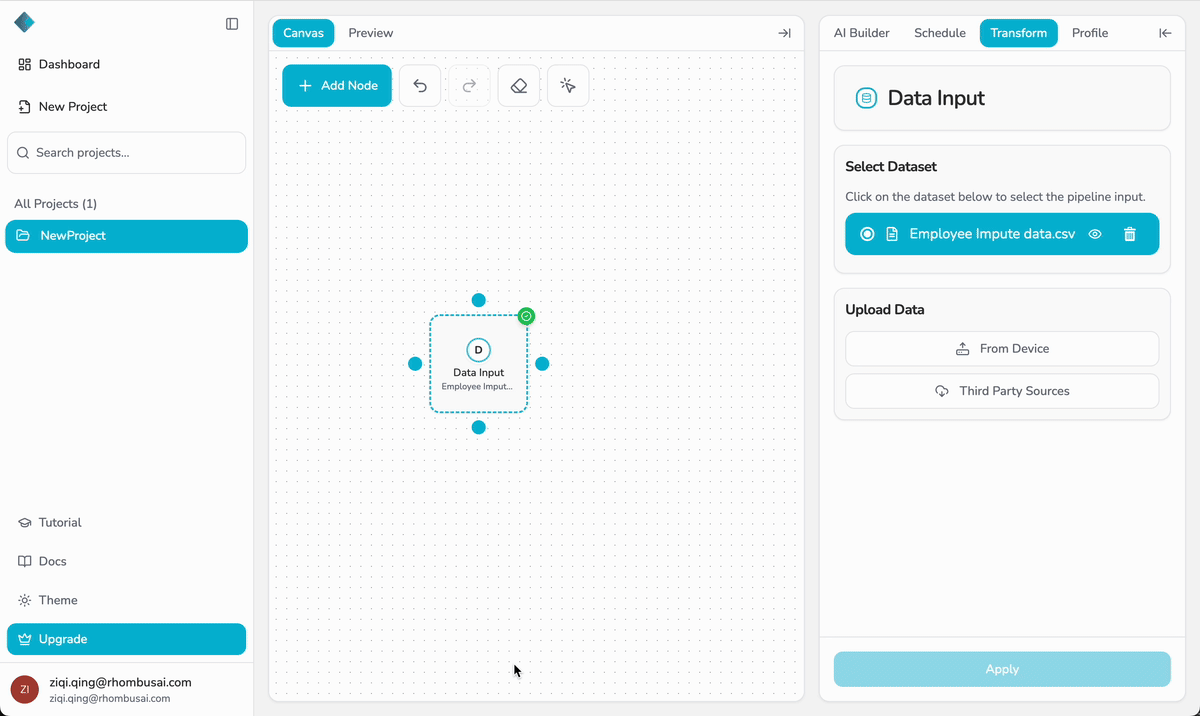The width and height of the screenshot is (1200, 716).
Task: Delete Employee Impute data.csv with trash icon
Action: [x=1130, y=234]
